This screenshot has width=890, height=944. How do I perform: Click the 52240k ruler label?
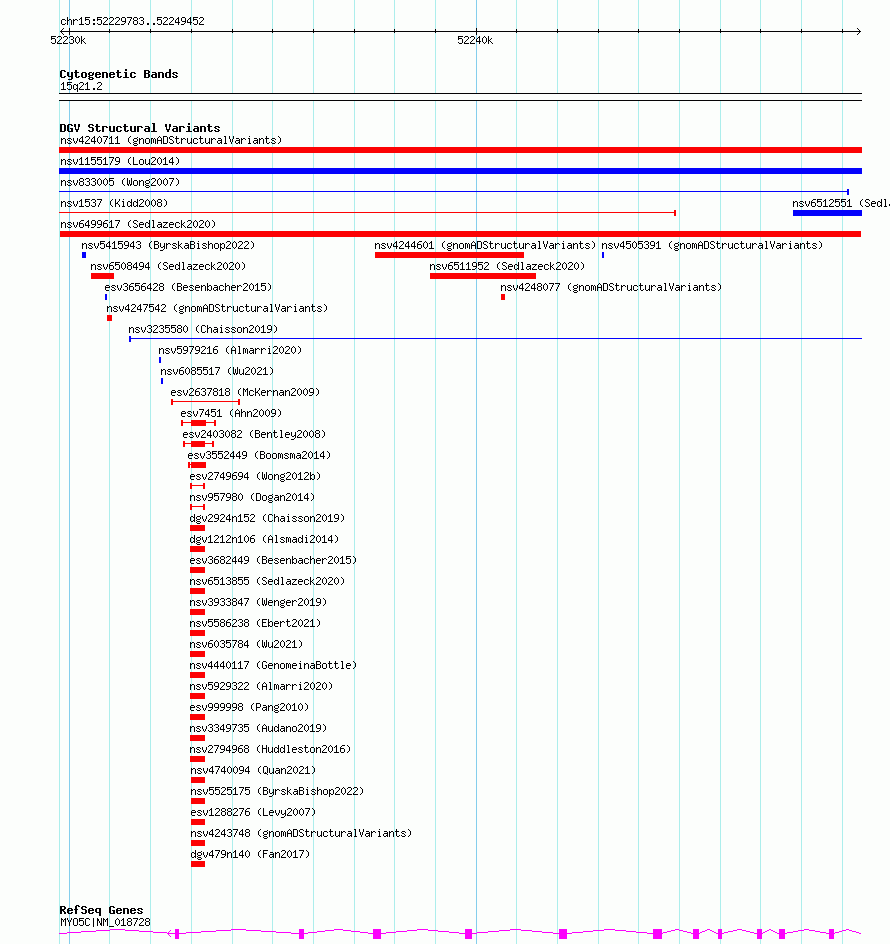(475, 41)
